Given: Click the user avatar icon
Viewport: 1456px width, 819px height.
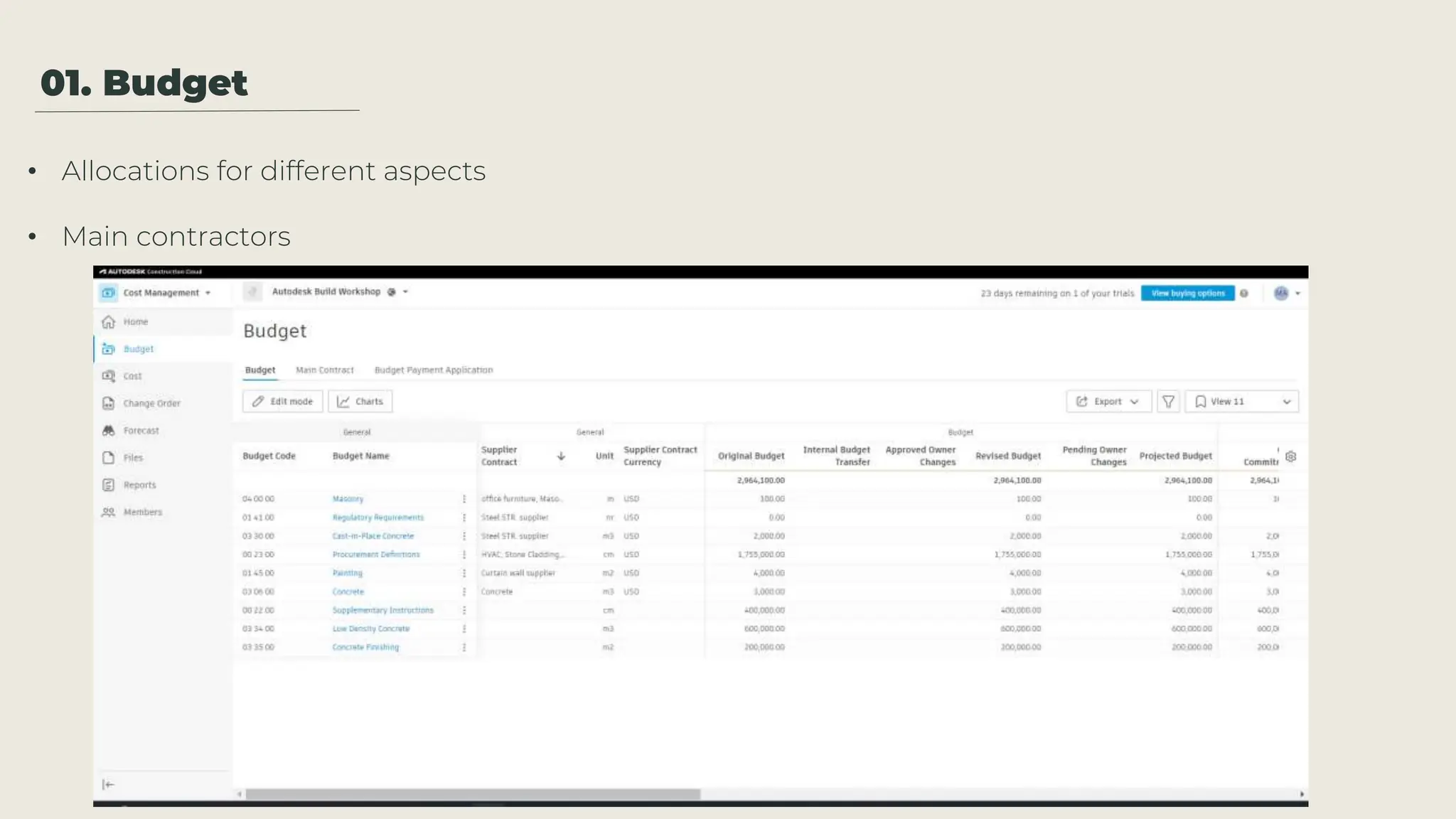Looking at the screenshot, I should pyautogui.click(x=1281, y=293).
